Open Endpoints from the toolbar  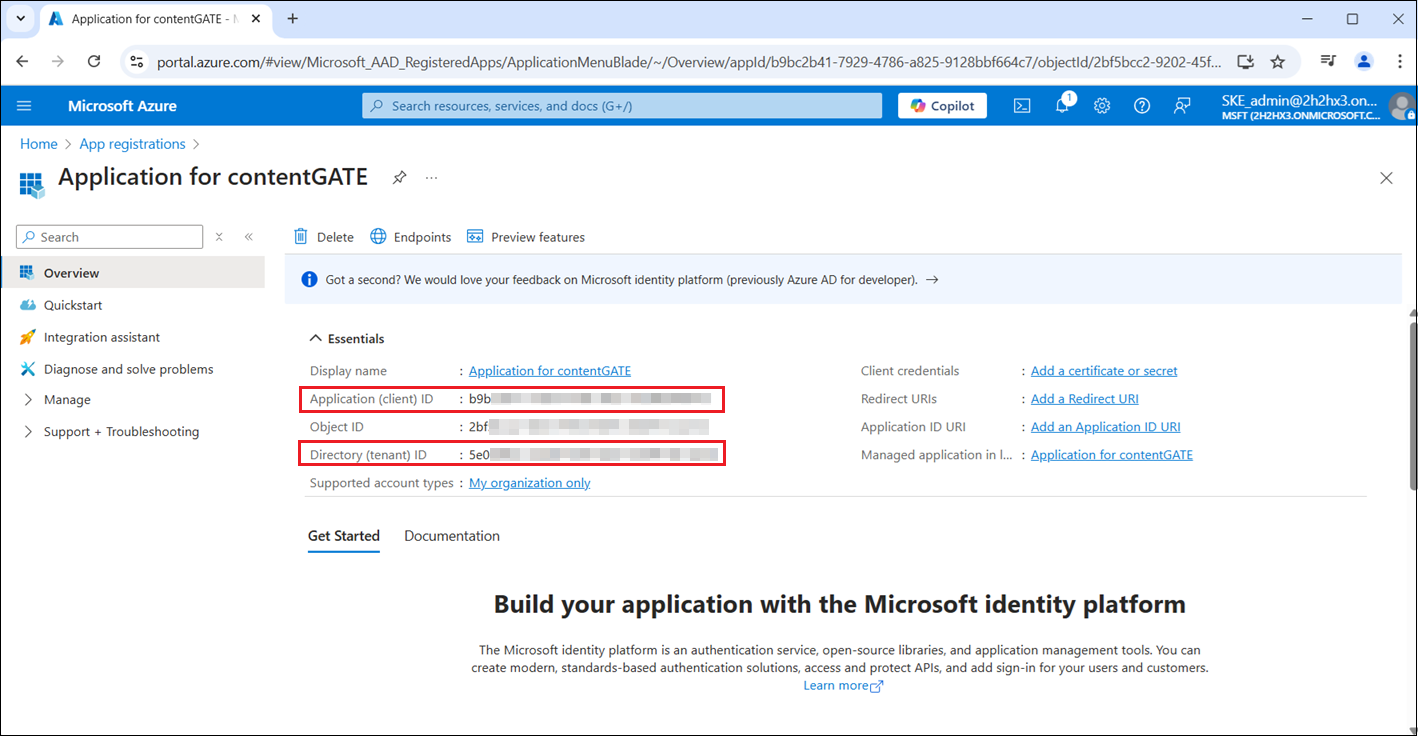(410, 237)
